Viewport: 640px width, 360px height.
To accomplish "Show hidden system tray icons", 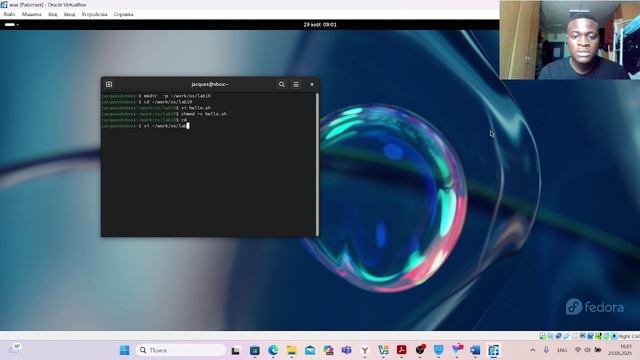I will 533,350.
